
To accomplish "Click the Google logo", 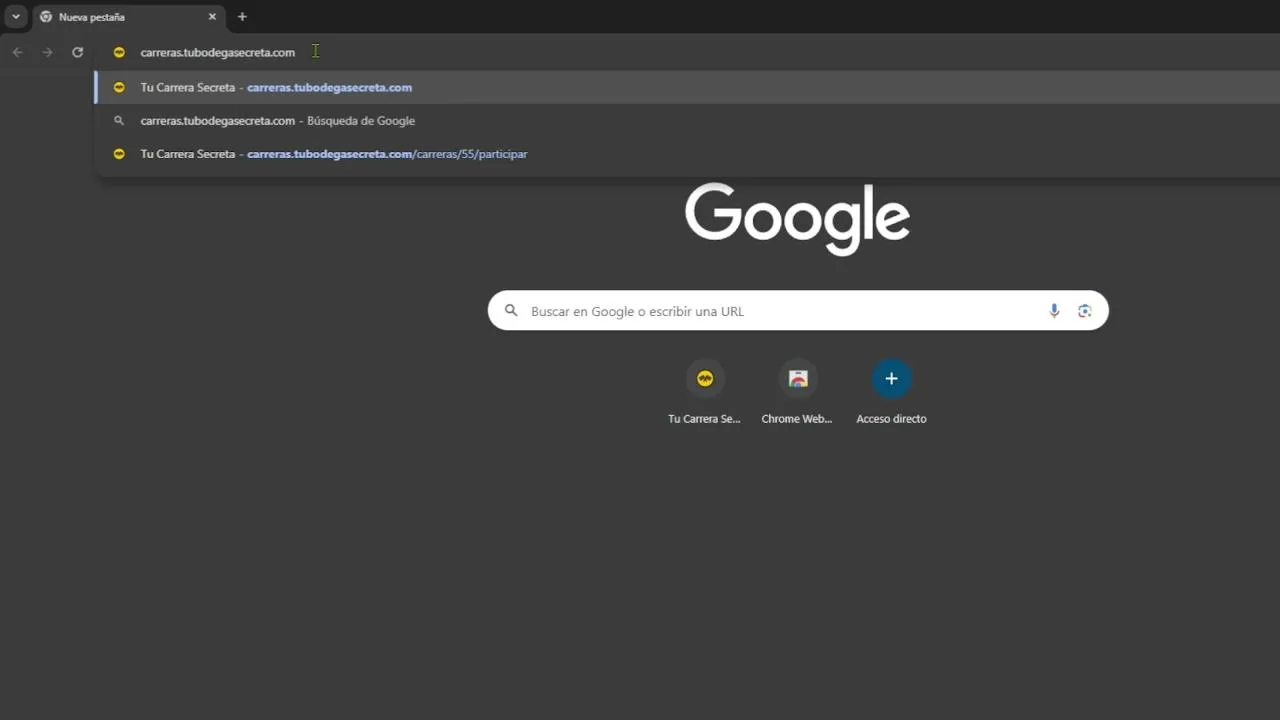I will click(x=797, y=219).
